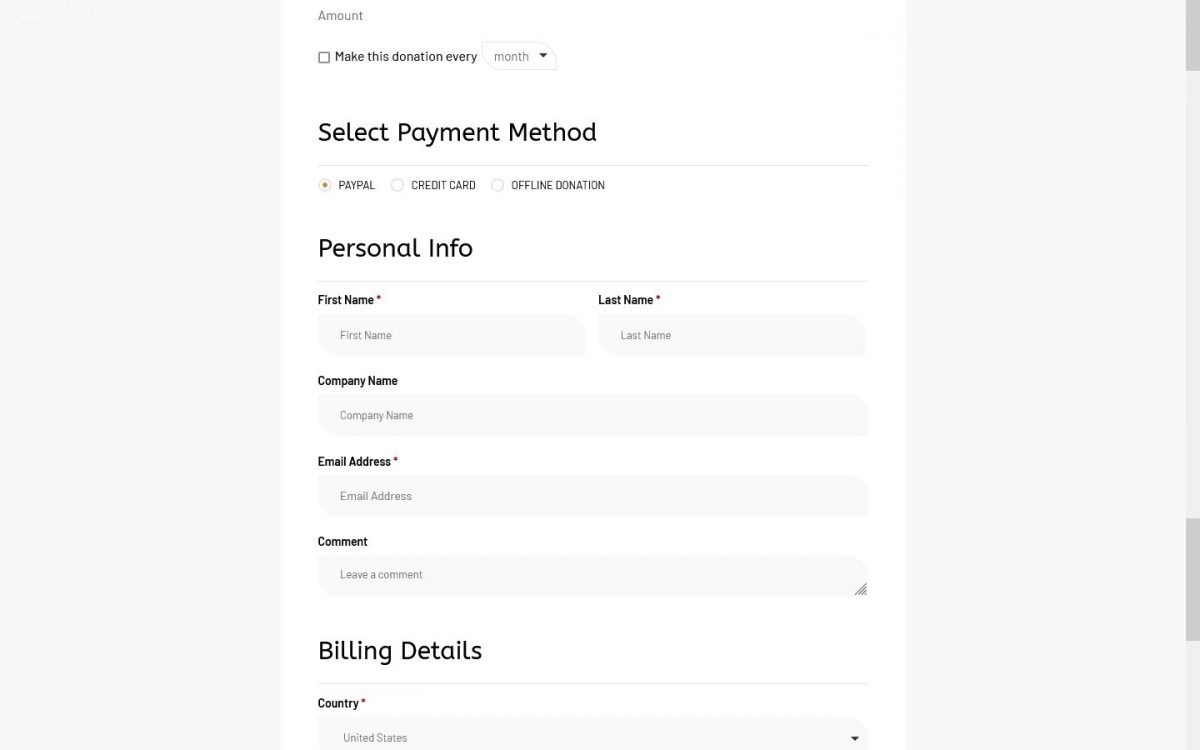Click the Select Payment Method heading
Viewport: 1200px width, 750px height.
(457, 132)
